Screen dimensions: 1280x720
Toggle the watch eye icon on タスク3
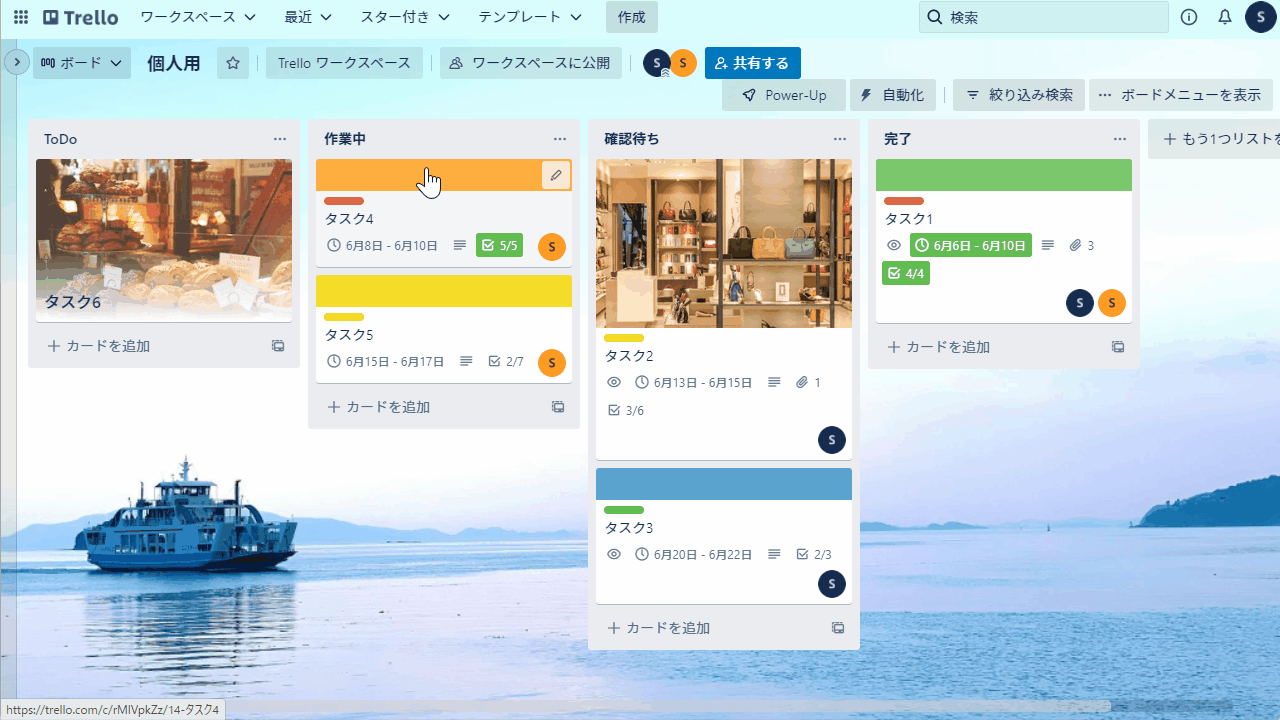coord(614,554)
